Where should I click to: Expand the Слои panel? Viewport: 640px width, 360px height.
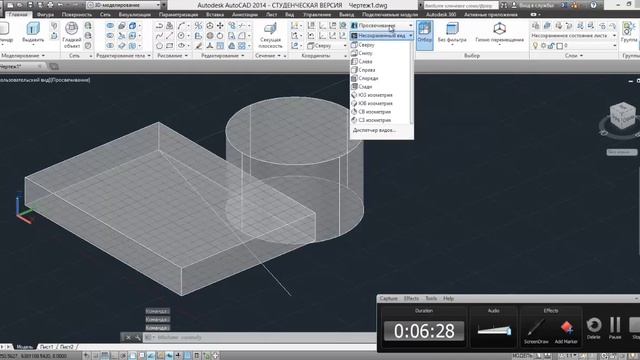(x=573, y=56)
